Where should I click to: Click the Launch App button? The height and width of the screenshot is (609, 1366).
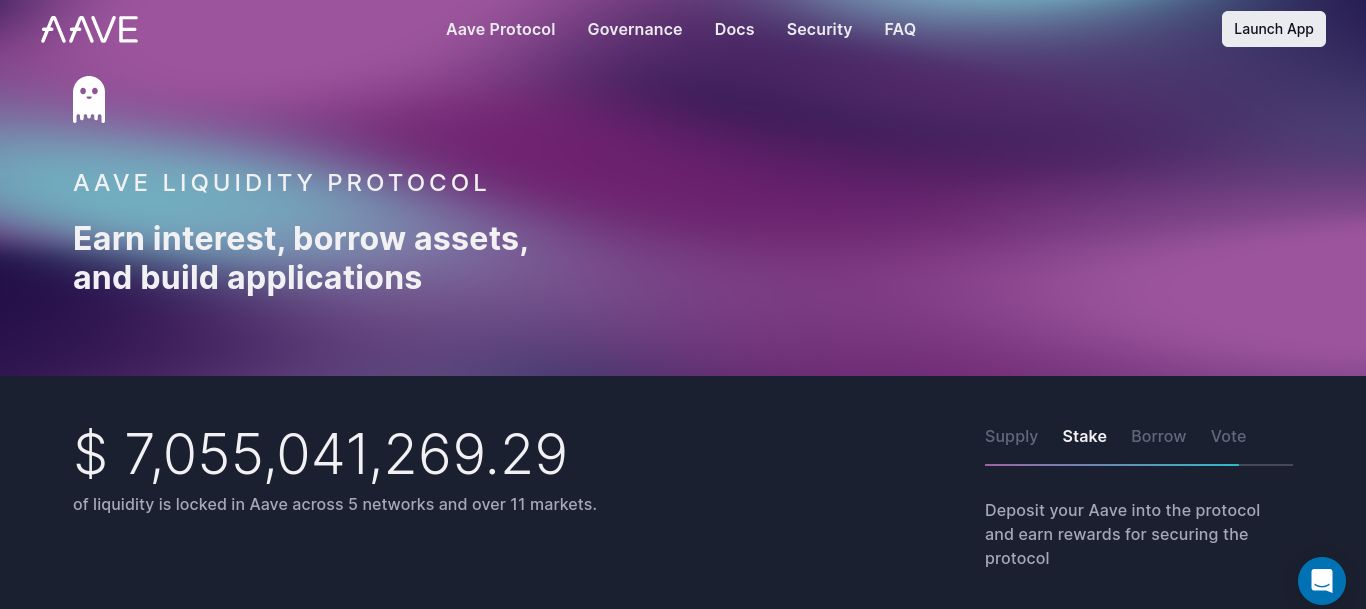click(1273, 29)
